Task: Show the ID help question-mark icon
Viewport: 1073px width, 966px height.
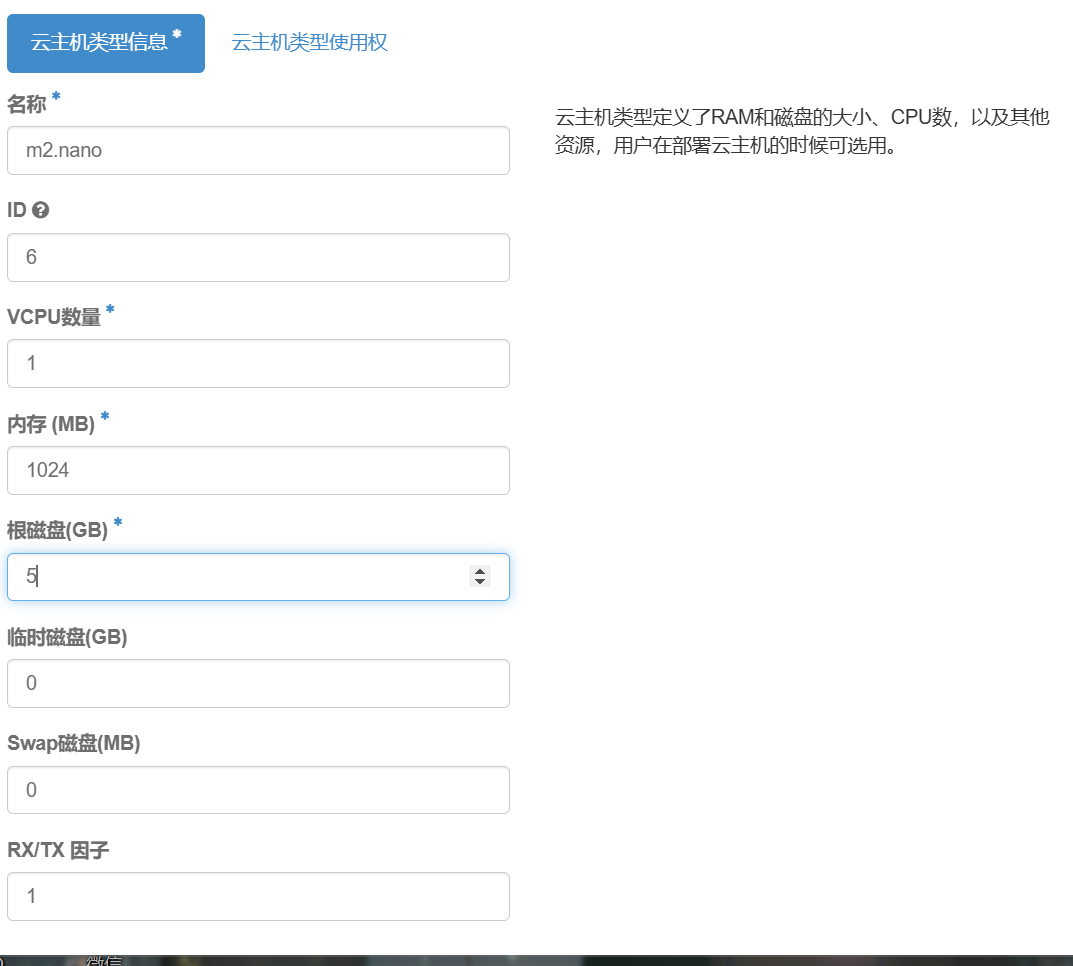Action: click(x=41, y=210)
